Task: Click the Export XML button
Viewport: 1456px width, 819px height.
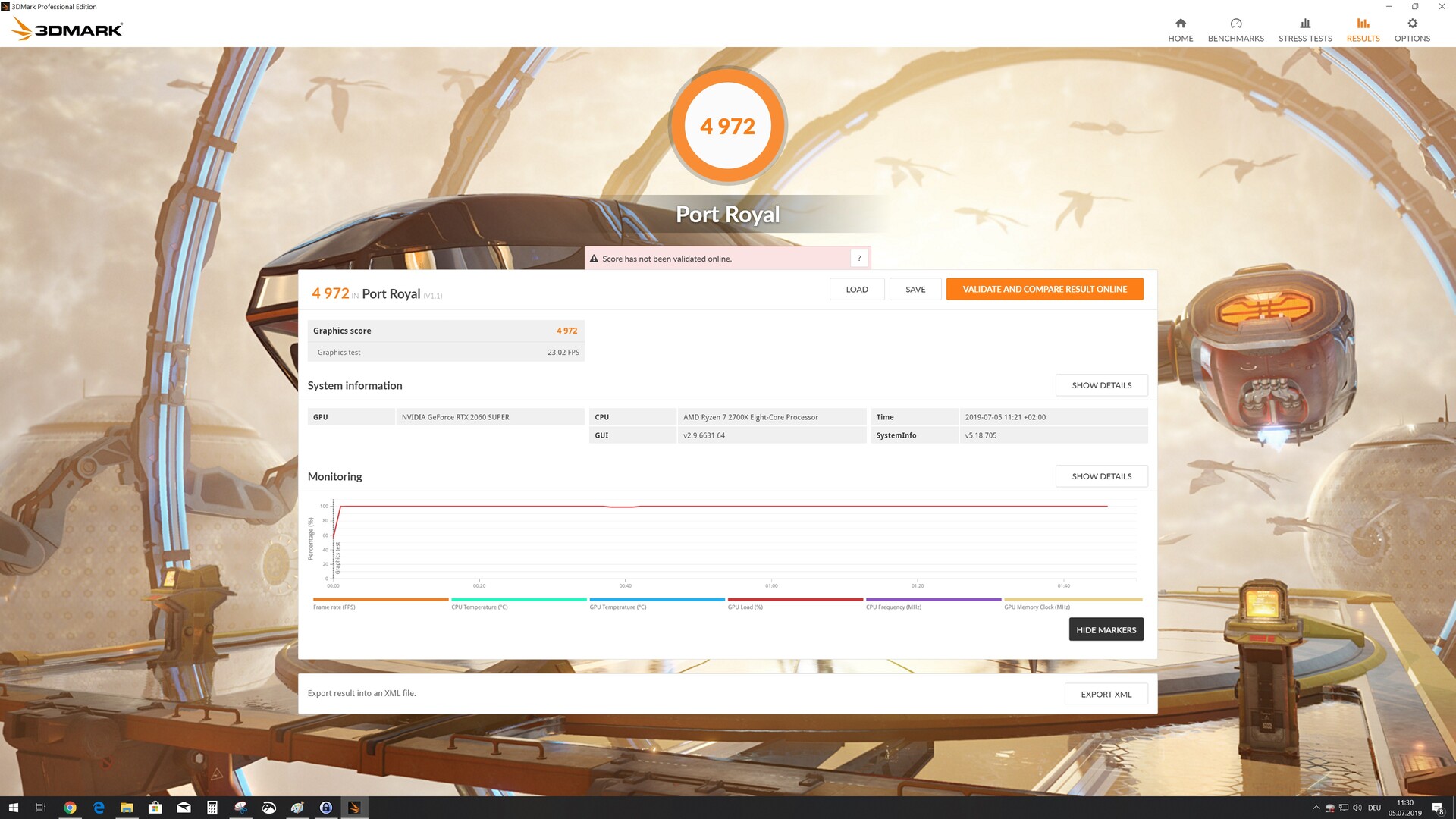Action: point(1106,694)
